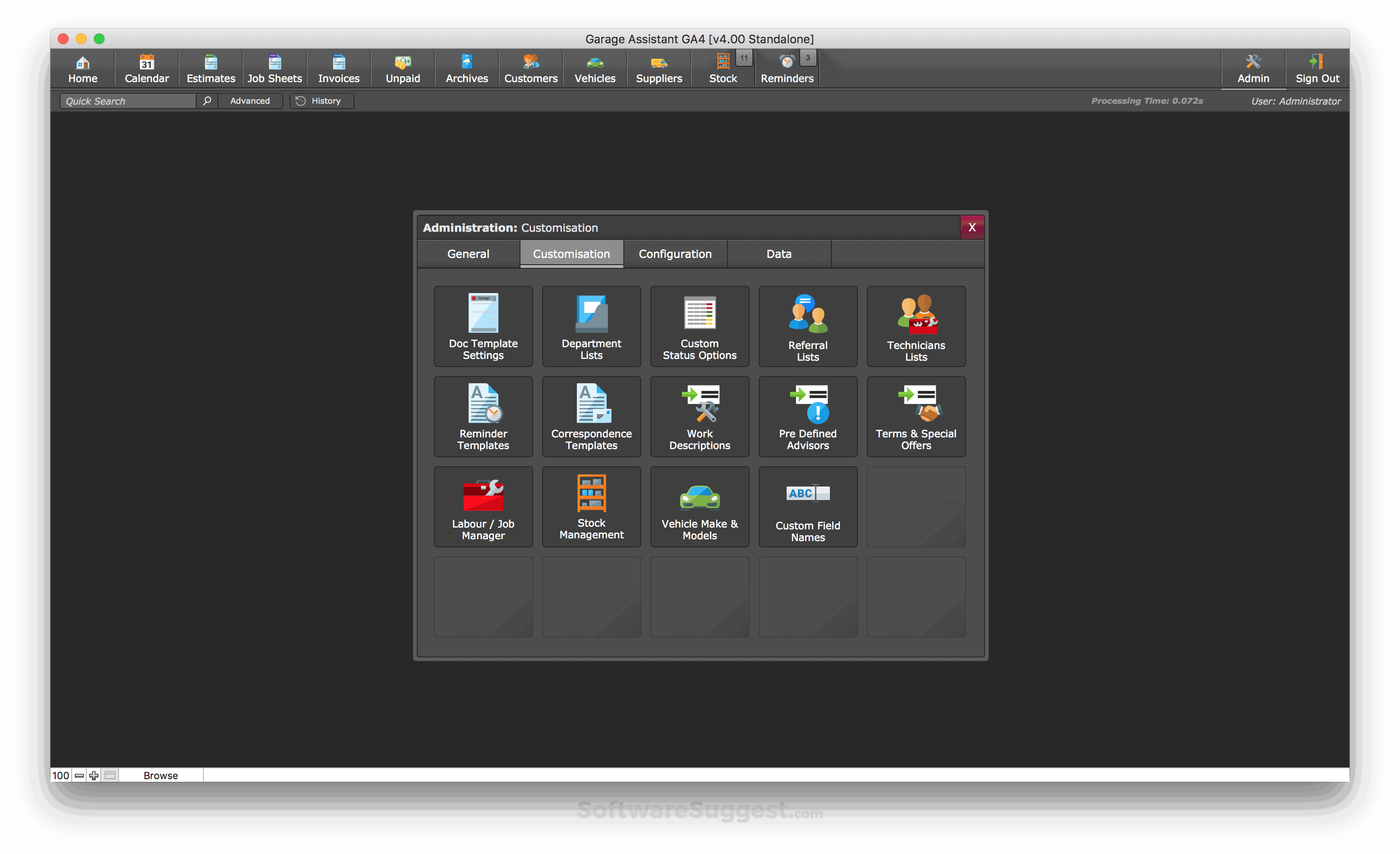
Task: Open Vehicle Make & Models
Action: click(700, 507)
